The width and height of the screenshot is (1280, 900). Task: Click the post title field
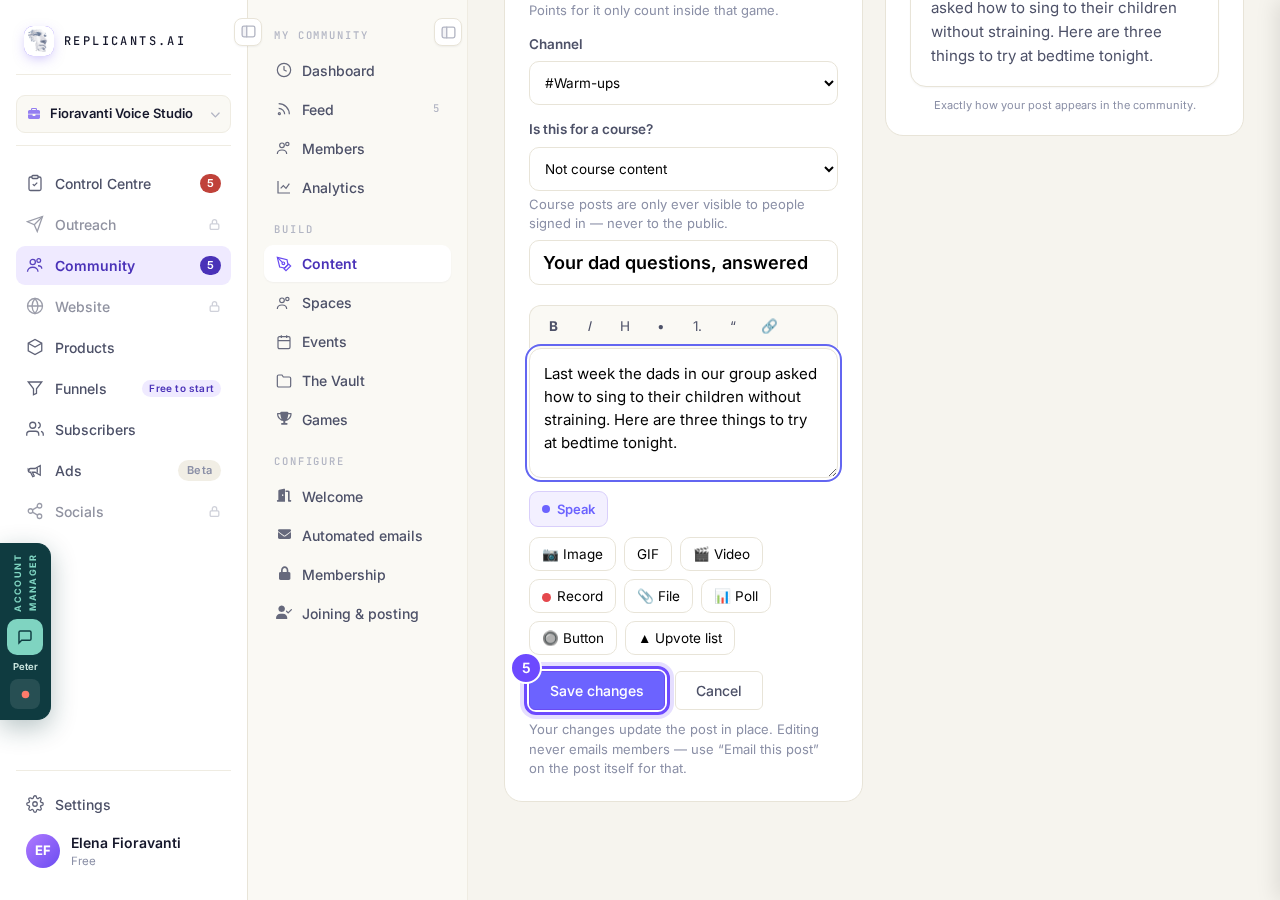pyautogui.click(x=683, y=263)
